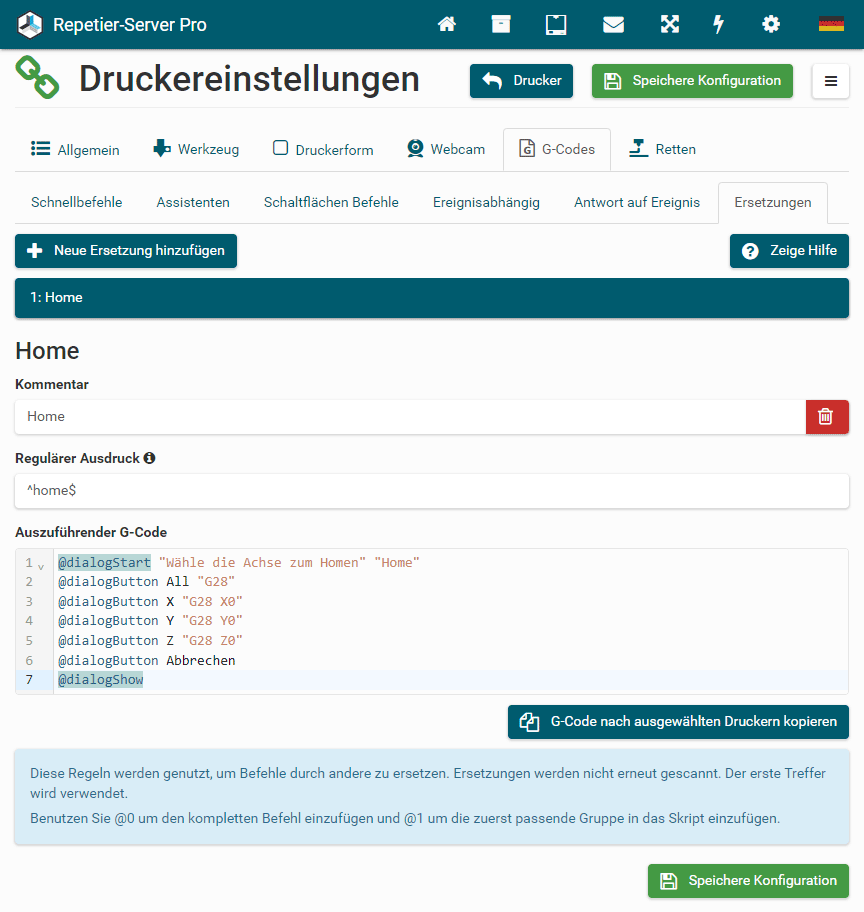Click the lightning bolt emergency icon
This screenshot has width=864, height=912.
pyautogui.click(x=718, y=24)
